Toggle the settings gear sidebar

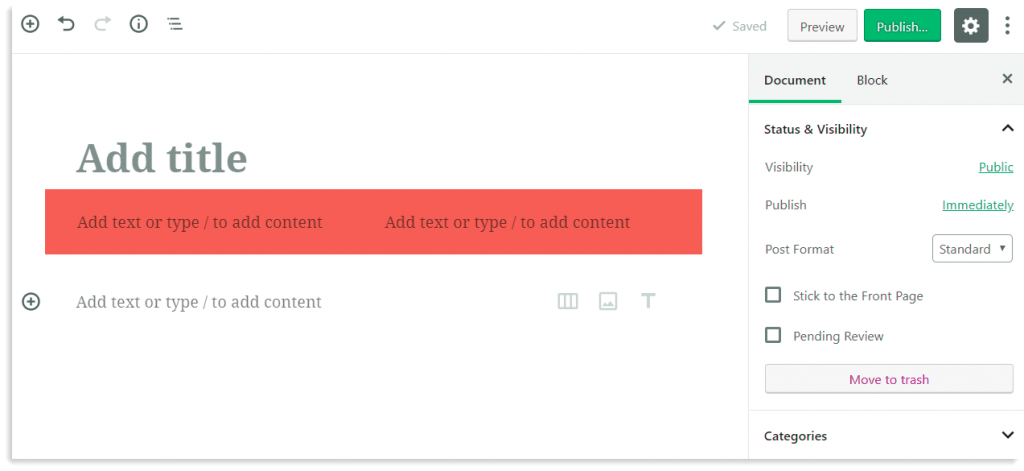[x=971, y=26]
